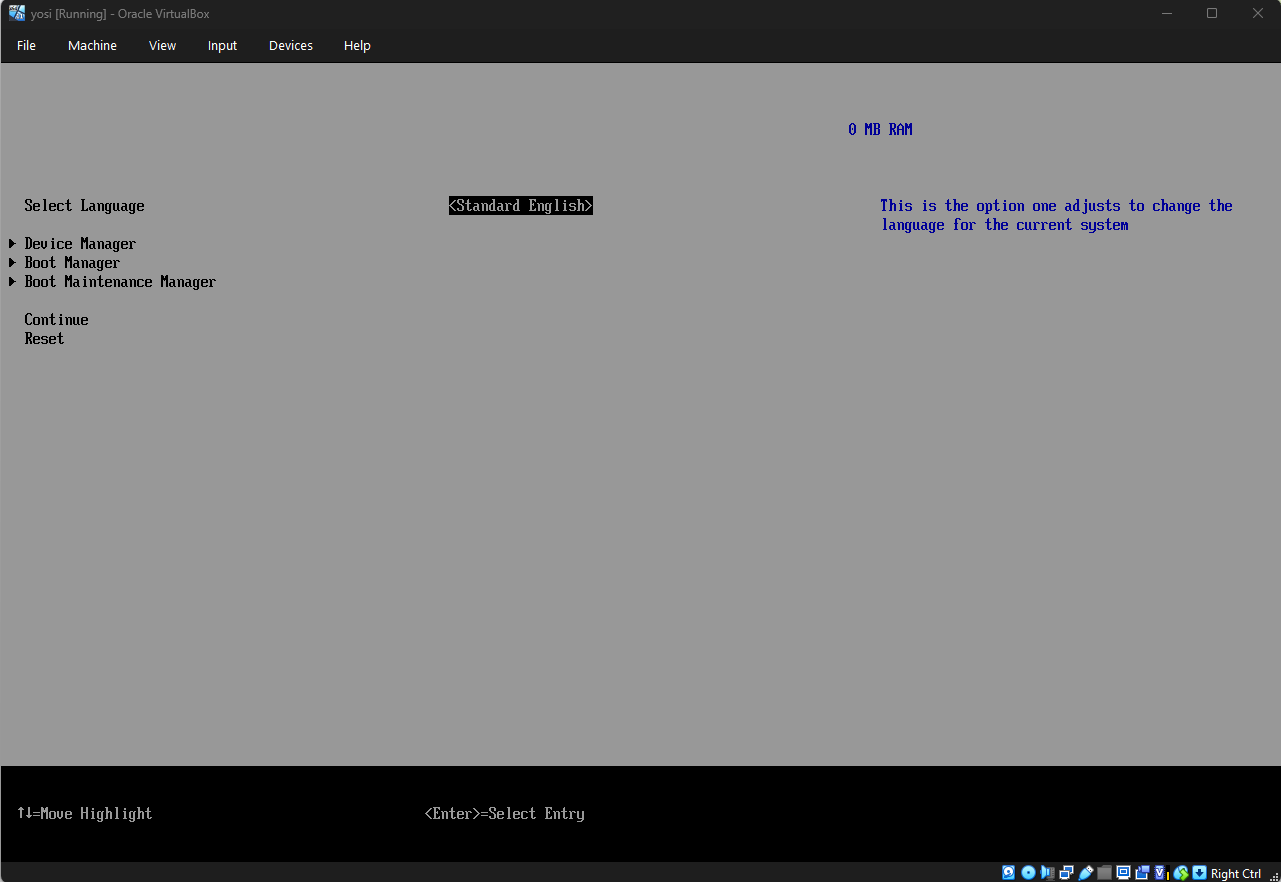The image size is (1281, 882).
Task: Open the Devices menu
Action: (291, 46)
